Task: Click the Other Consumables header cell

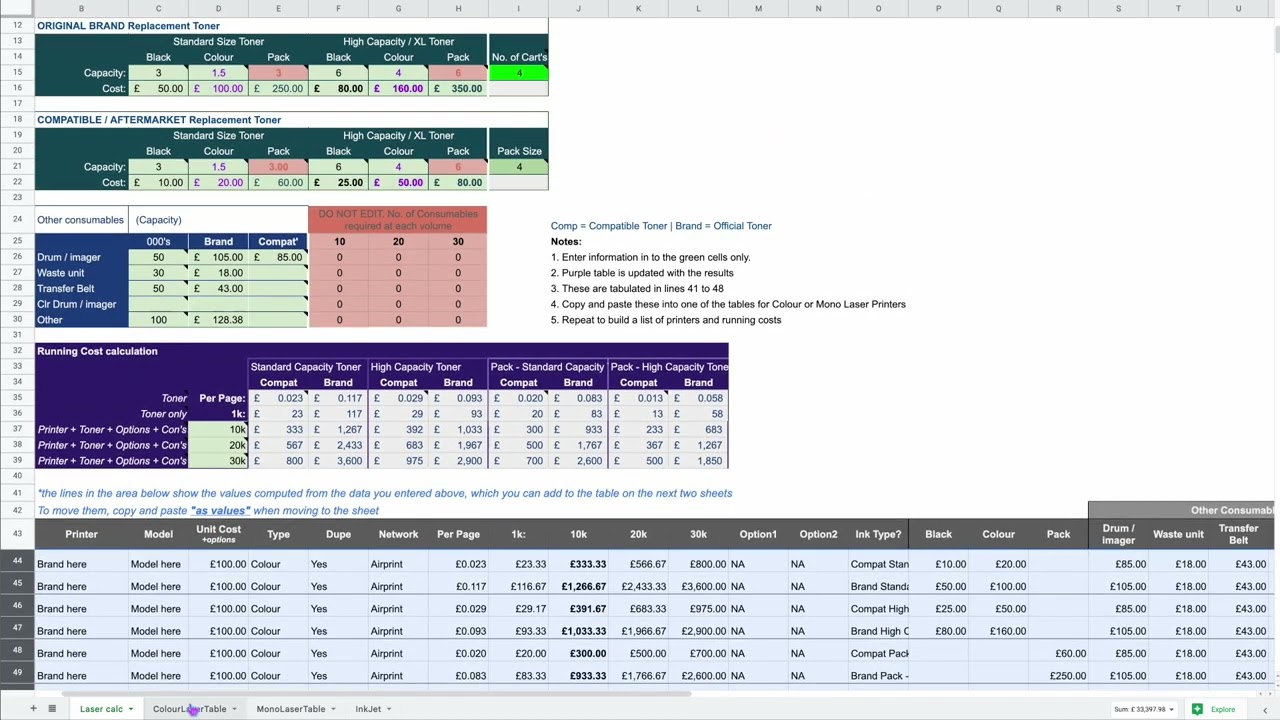Action: click(1181, 510)
